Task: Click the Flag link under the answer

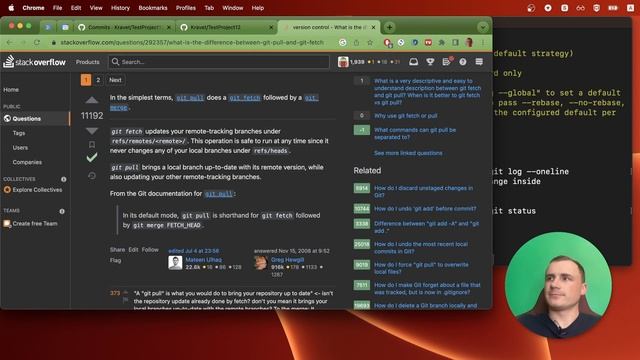Action: tap(116, 260)
